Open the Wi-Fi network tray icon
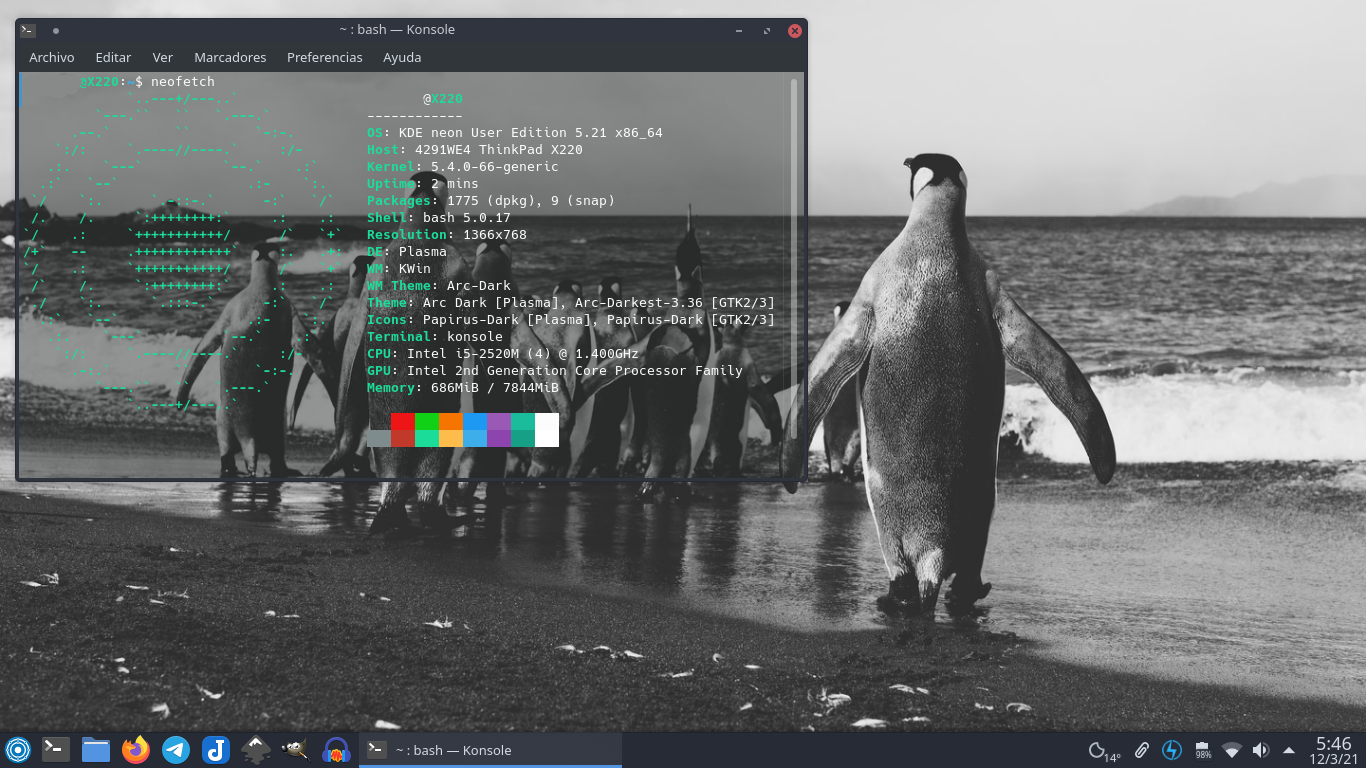 click(1232, 750)
